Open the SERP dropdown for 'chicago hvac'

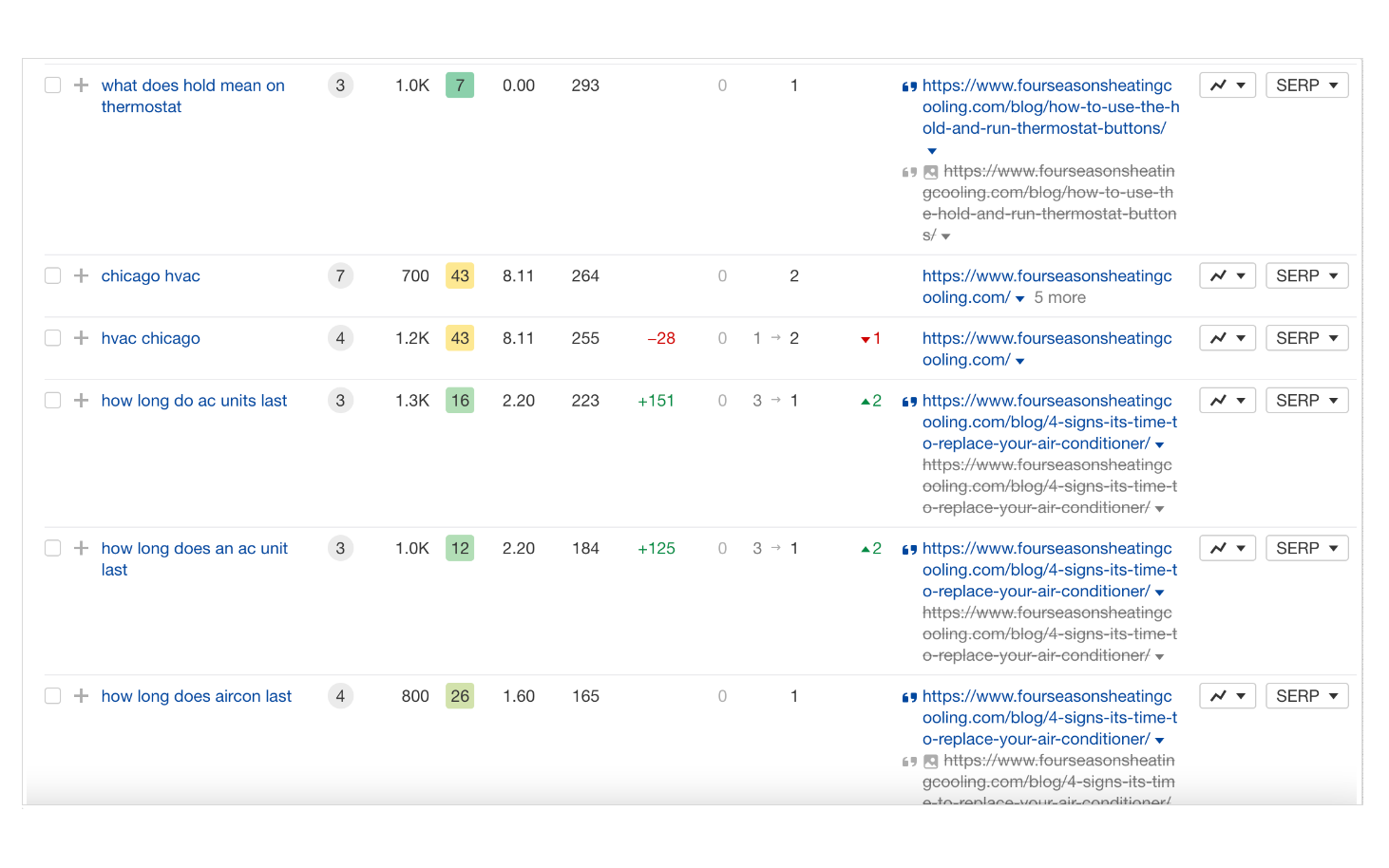click(x=1307, y=276)
